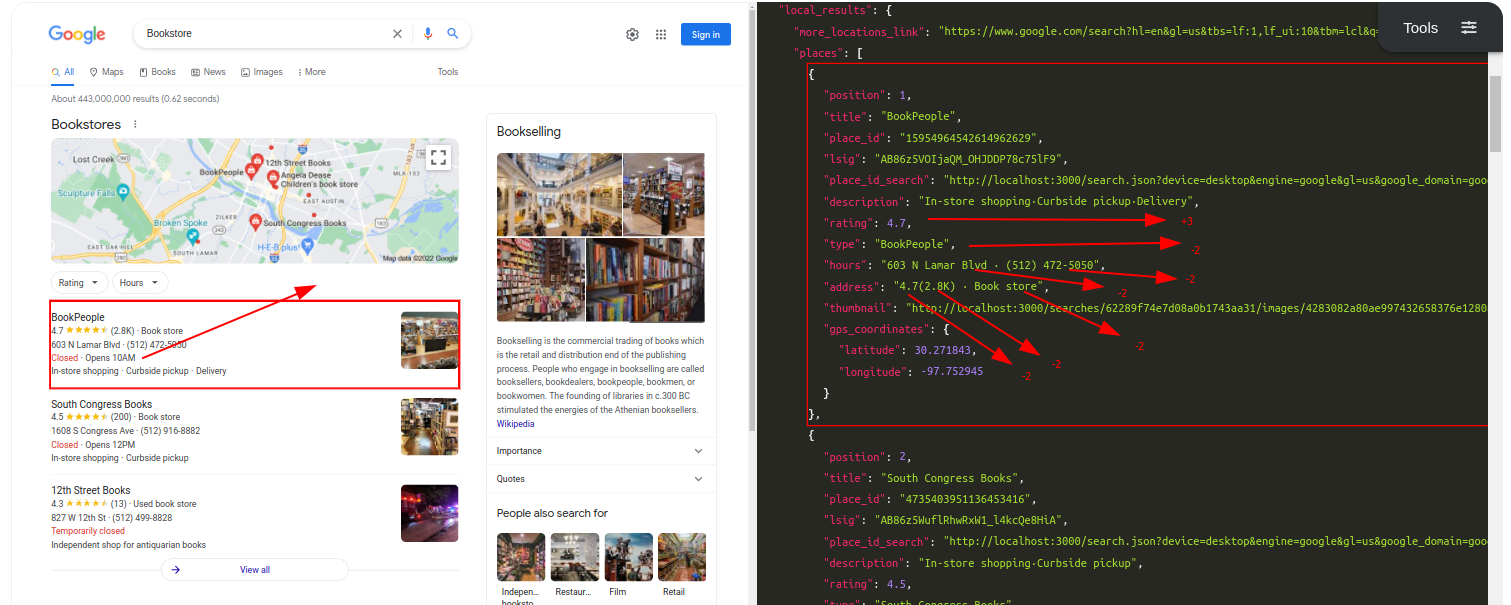Click "Temporarily closed" status text

(88, 531)
